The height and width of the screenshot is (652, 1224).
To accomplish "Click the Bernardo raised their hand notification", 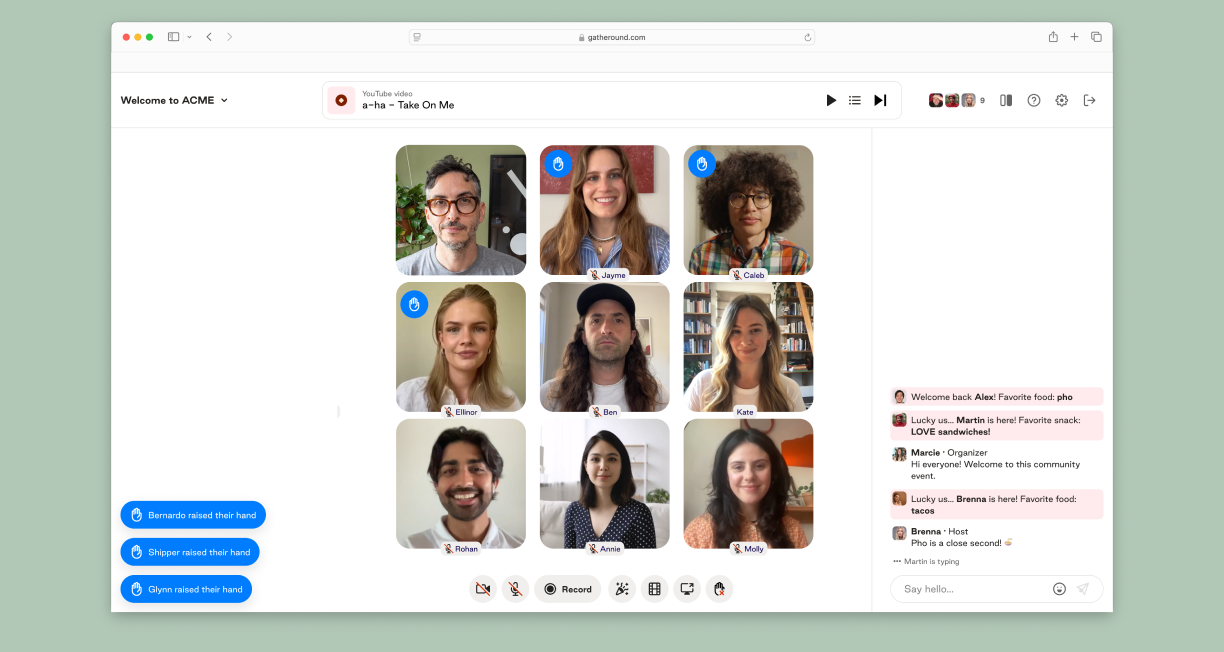I will click(193, 515).
